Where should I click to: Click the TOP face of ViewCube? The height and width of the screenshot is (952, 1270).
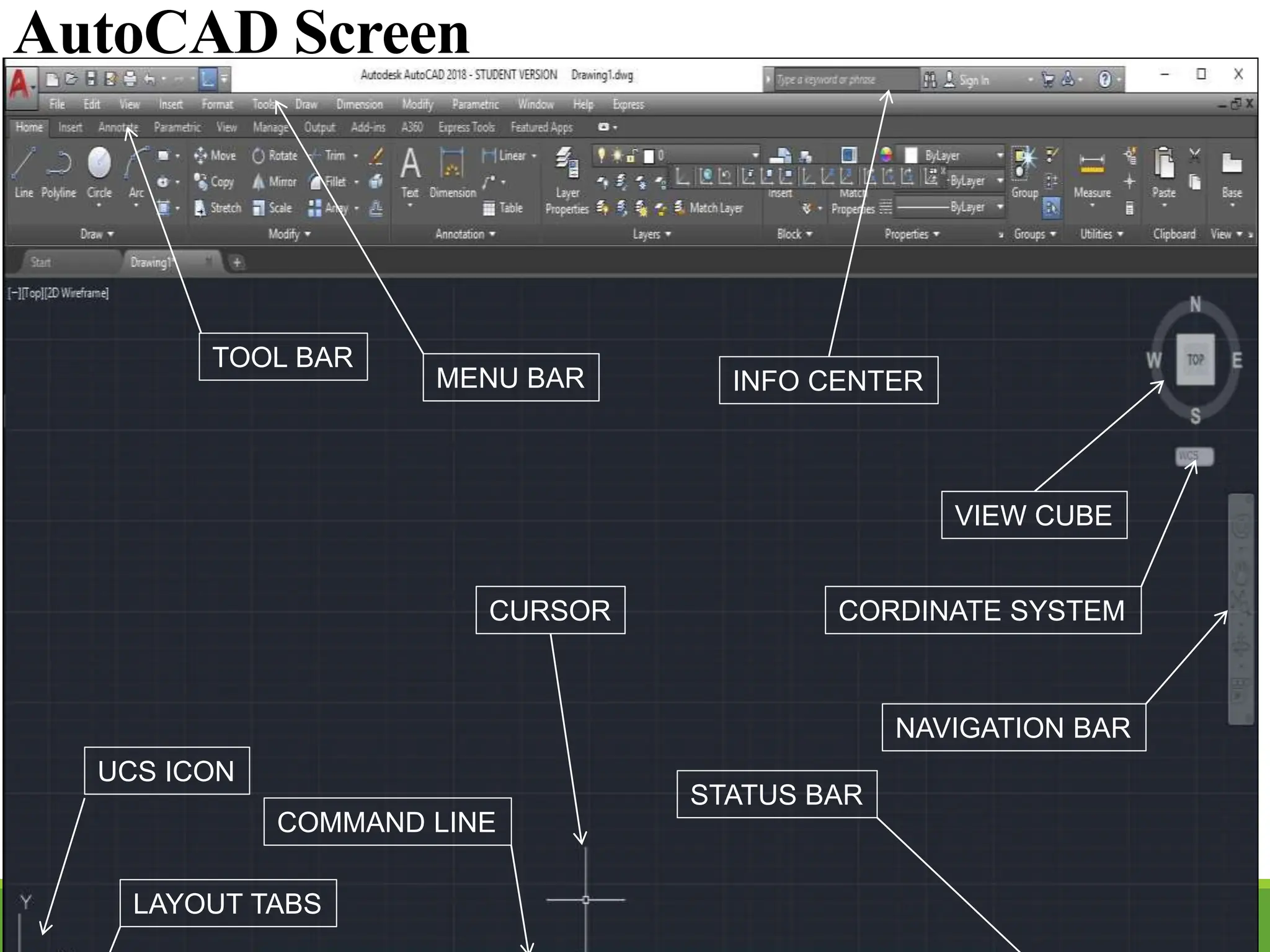point(1195,359)
